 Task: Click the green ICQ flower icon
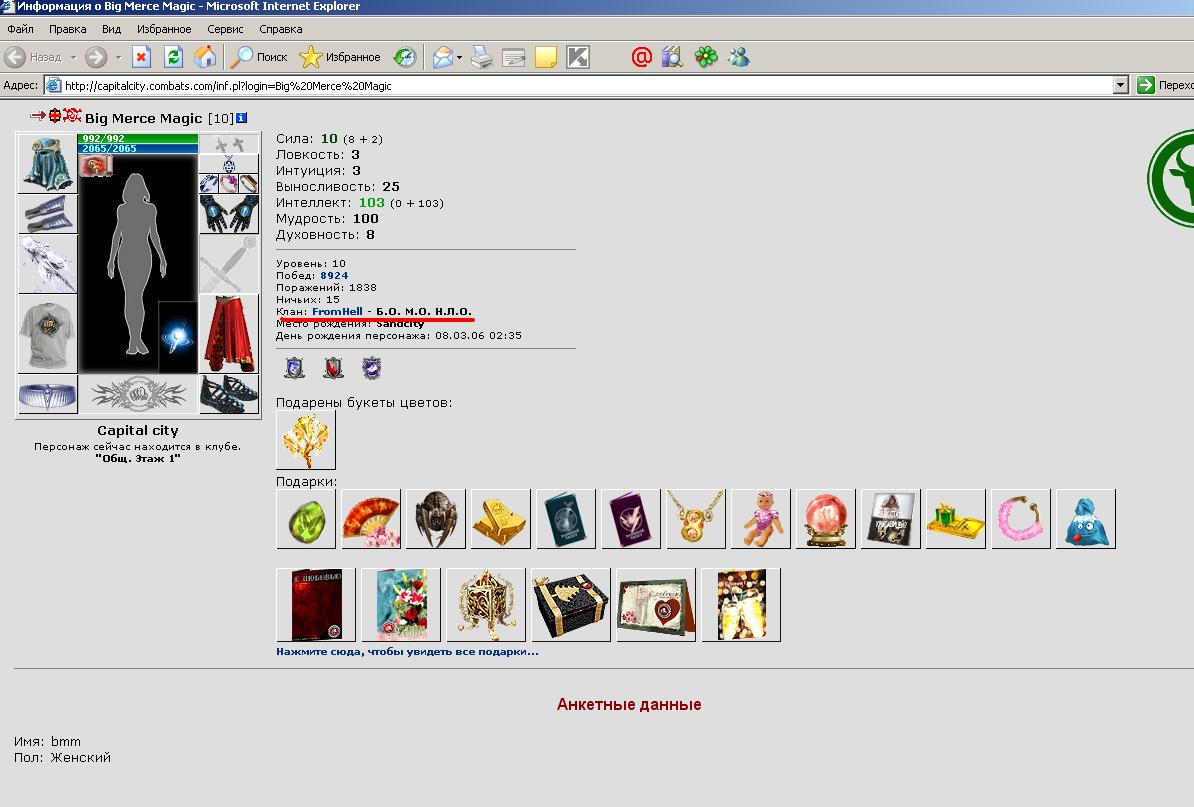[x=706, y=57]
